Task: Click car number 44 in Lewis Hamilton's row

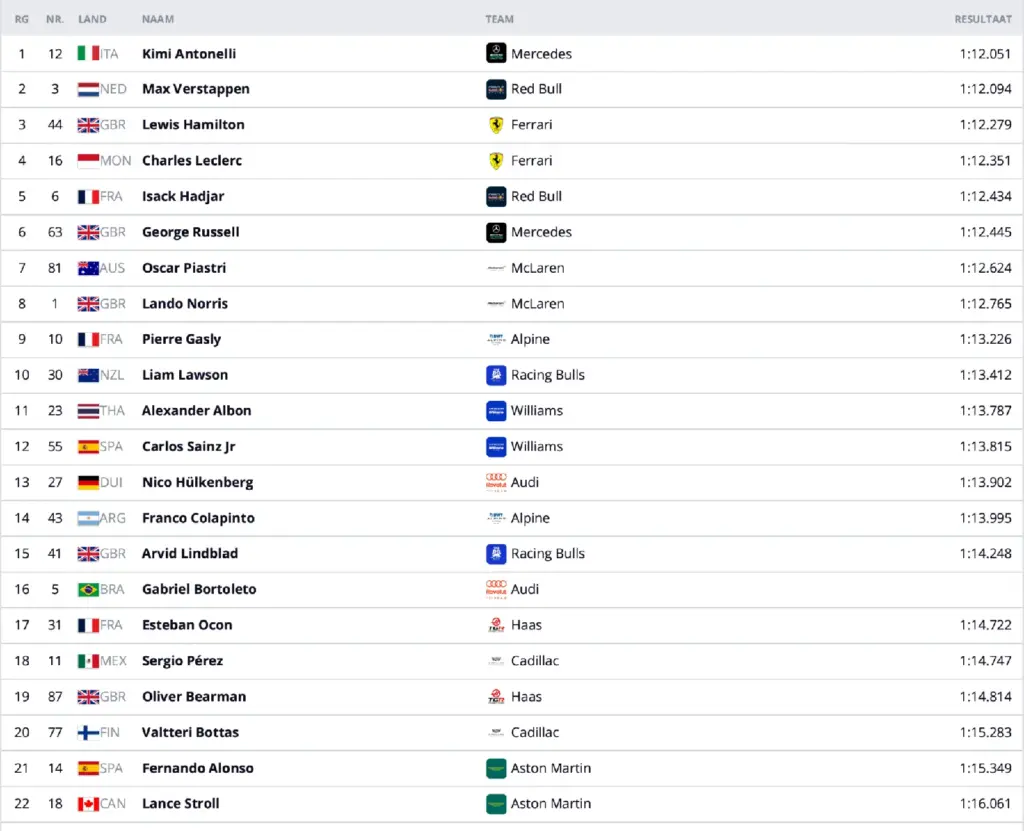Action: (55, 125)
